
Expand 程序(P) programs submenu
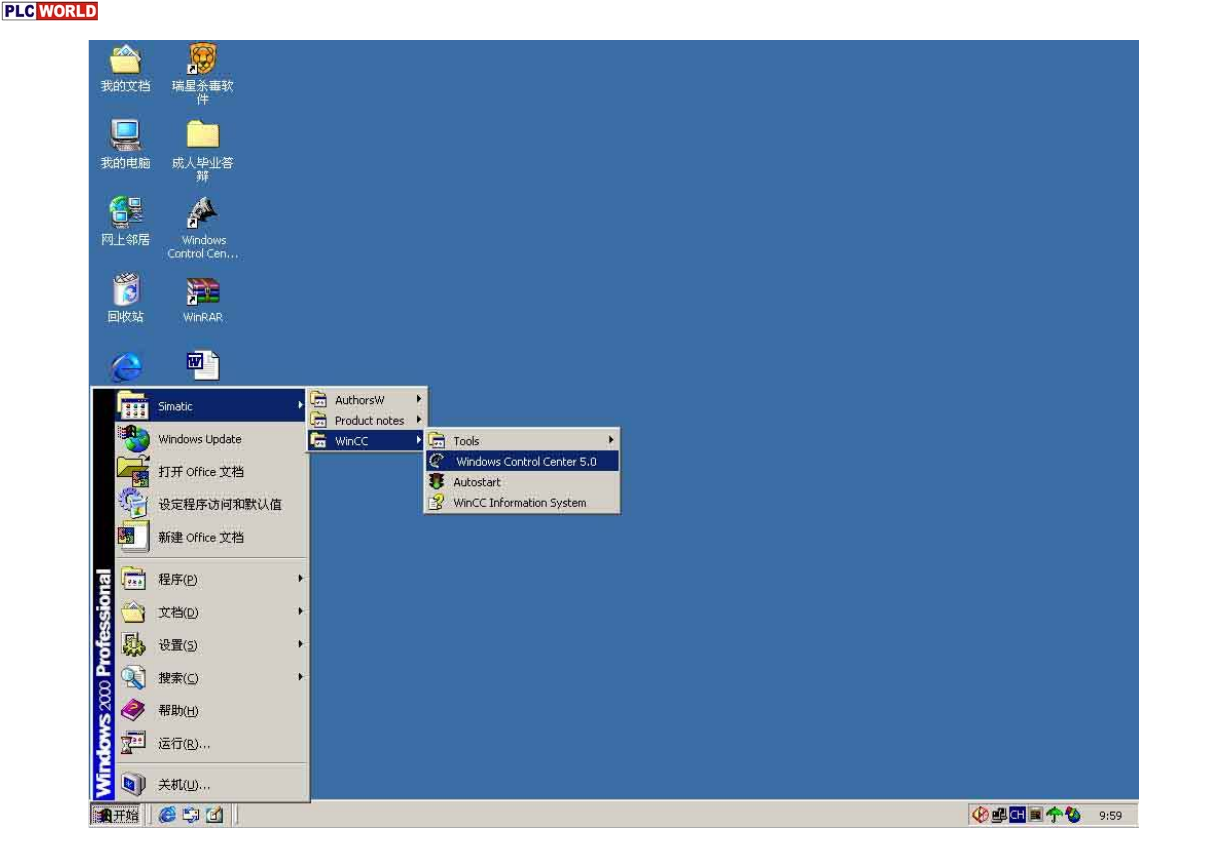click(x=211, y=579)
